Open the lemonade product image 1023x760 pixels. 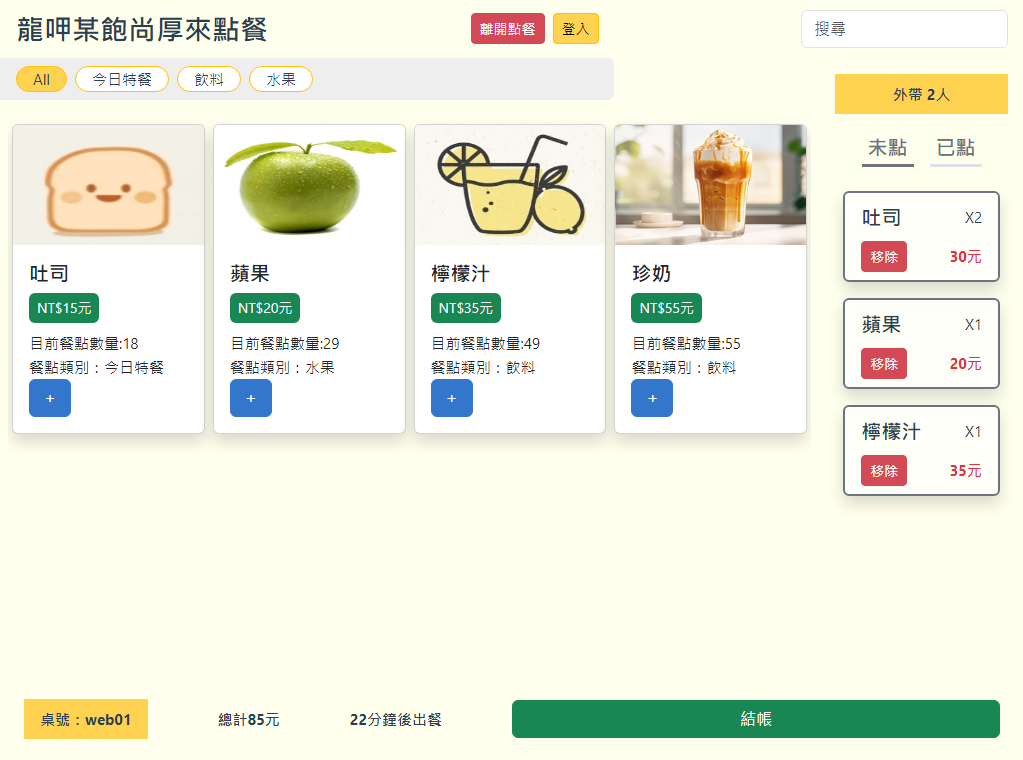[510, 185]
